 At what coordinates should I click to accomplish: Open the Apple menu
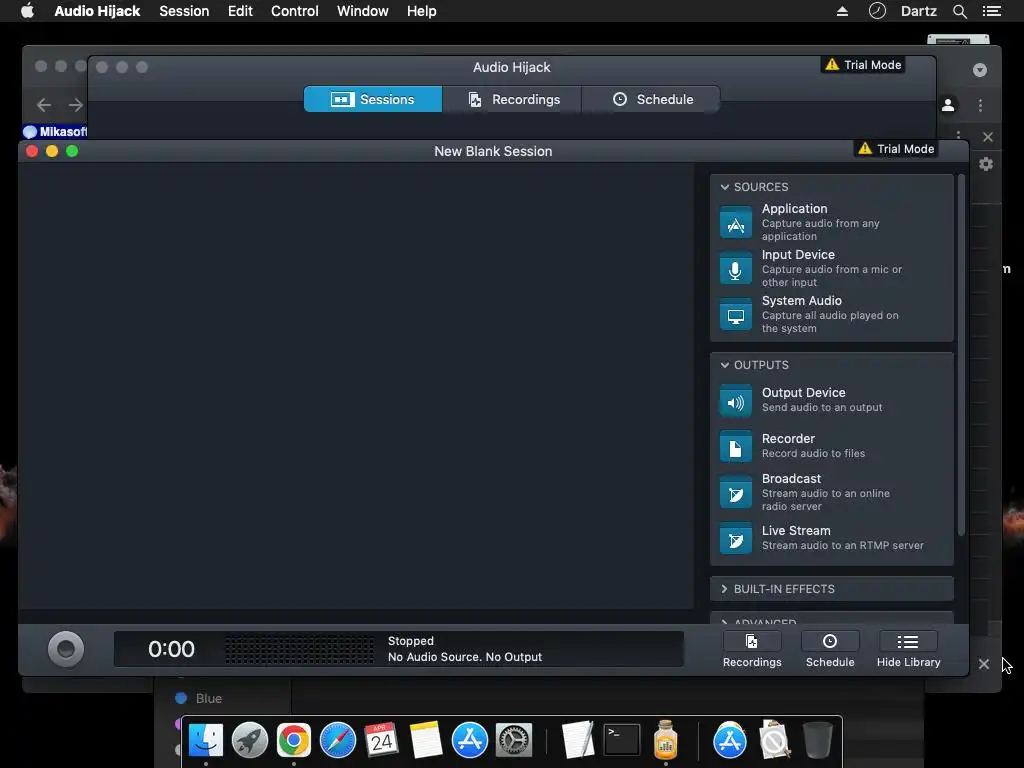point(27,11)
